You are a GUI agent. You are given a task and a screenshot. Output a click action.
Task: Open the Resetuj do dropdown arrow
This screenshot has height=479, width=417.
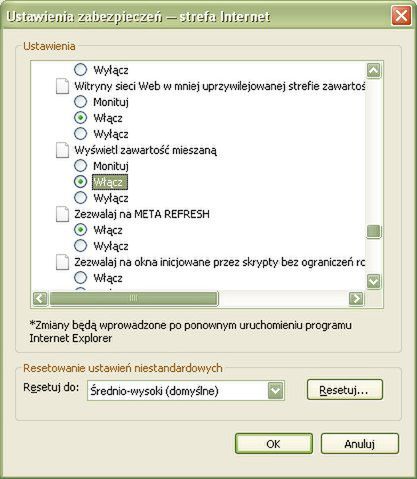(275, 390)
